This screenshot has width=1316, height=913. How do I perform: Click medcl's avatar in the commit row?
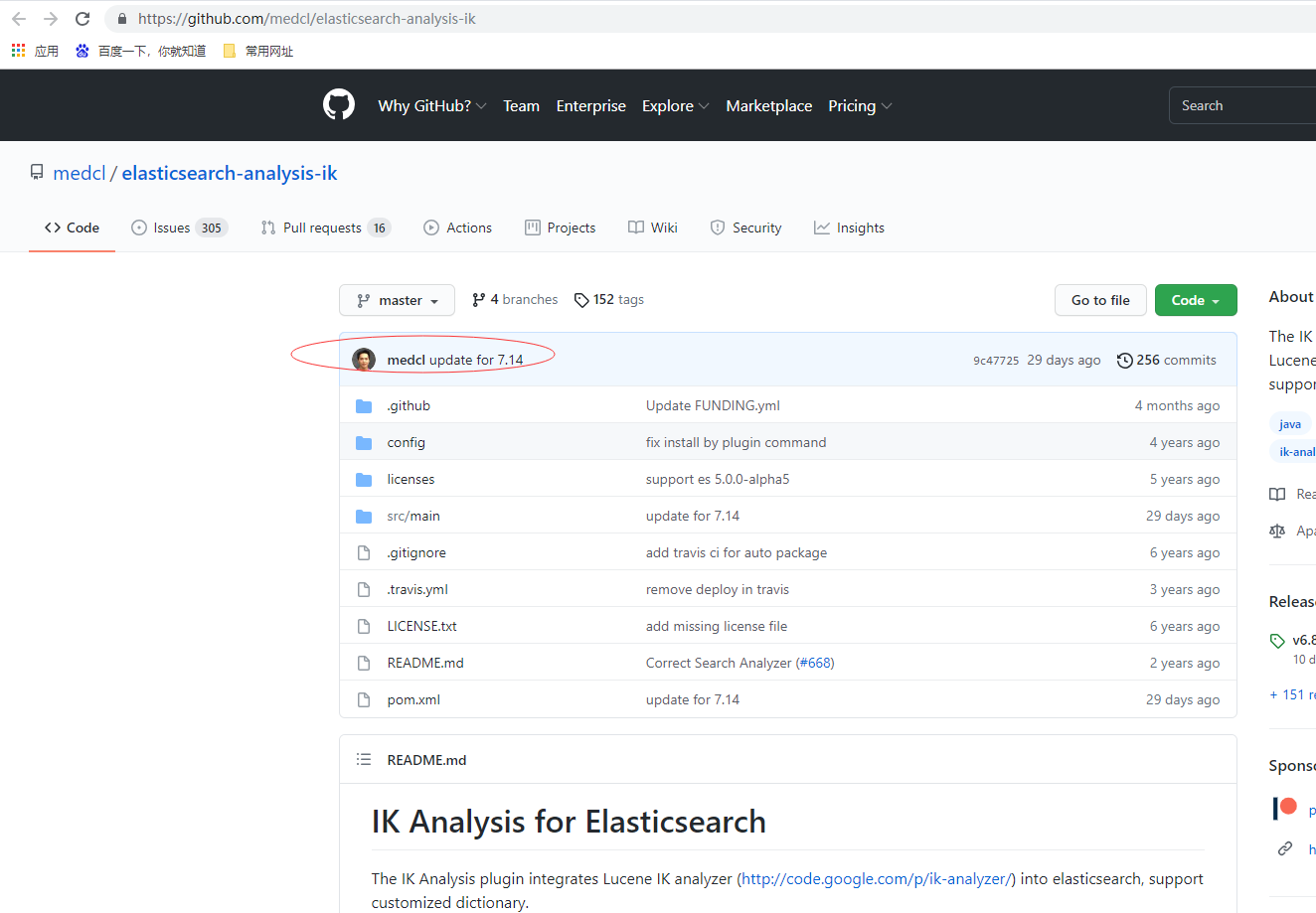pos(364,360)
